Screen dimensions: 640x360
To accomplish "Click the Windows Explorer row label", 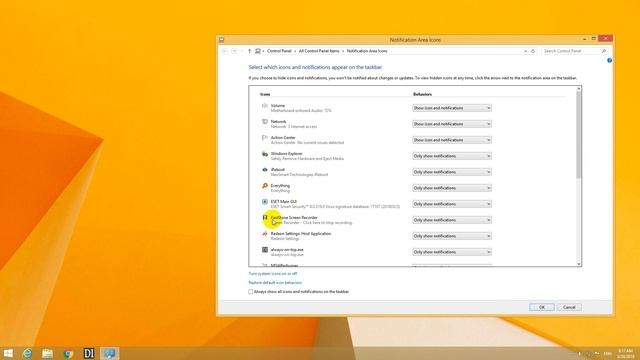I will point(287,153).
